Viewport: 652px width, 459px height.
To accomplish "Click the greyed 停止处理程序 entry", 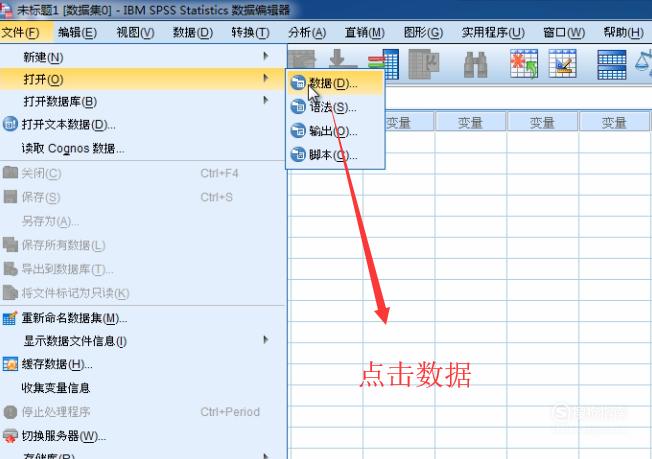I will (142, 412).
